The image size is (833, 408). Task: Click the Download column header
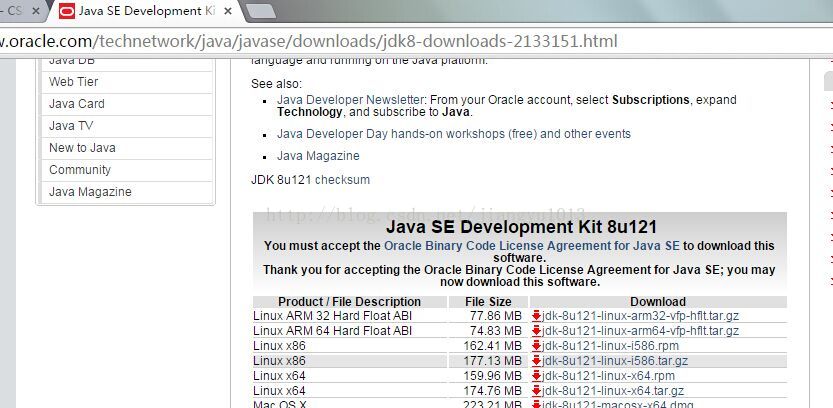pos(658,302)
